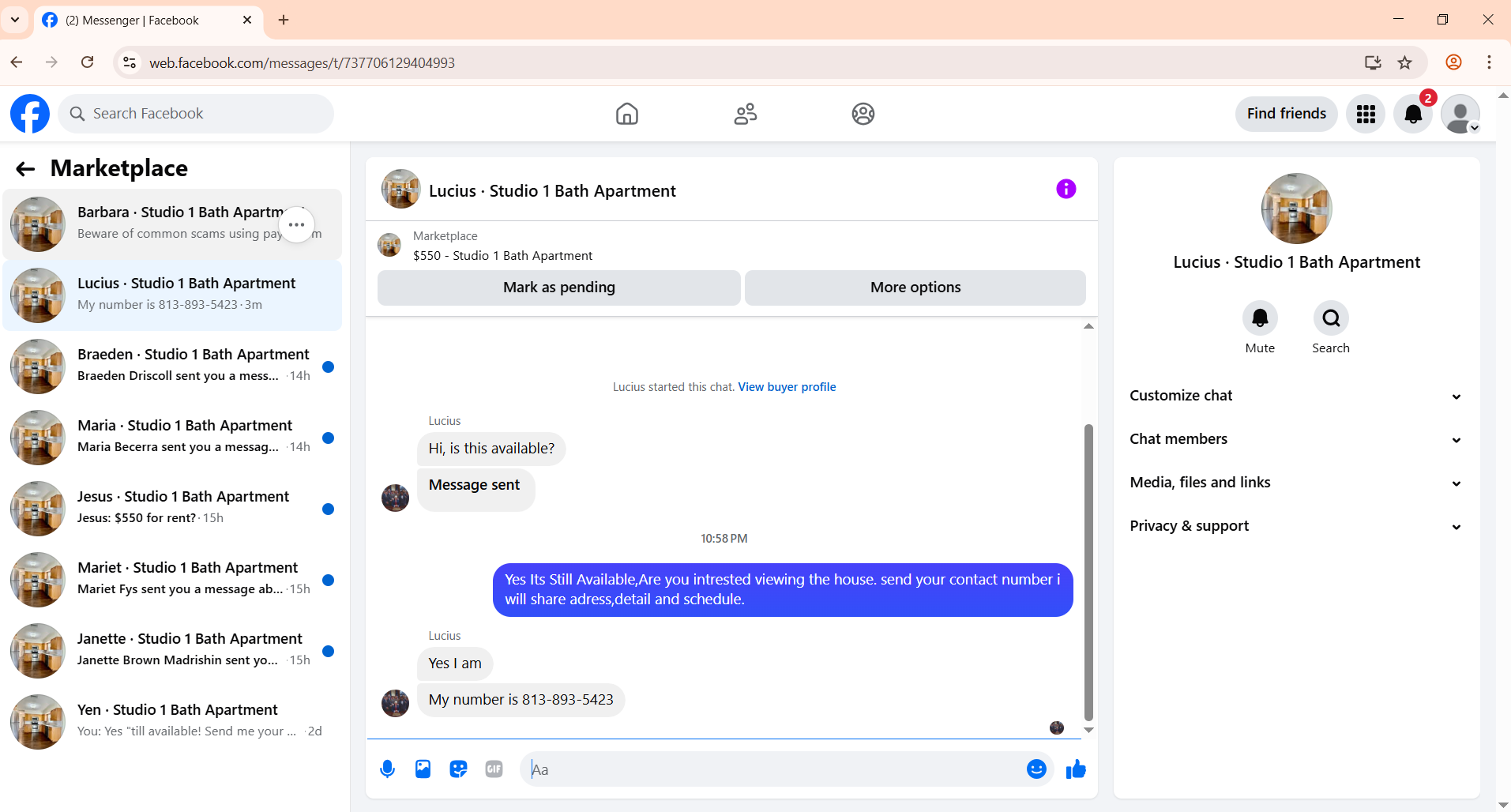
Task: Go back in the browser toolbar
Action: [x=17, y=62]
